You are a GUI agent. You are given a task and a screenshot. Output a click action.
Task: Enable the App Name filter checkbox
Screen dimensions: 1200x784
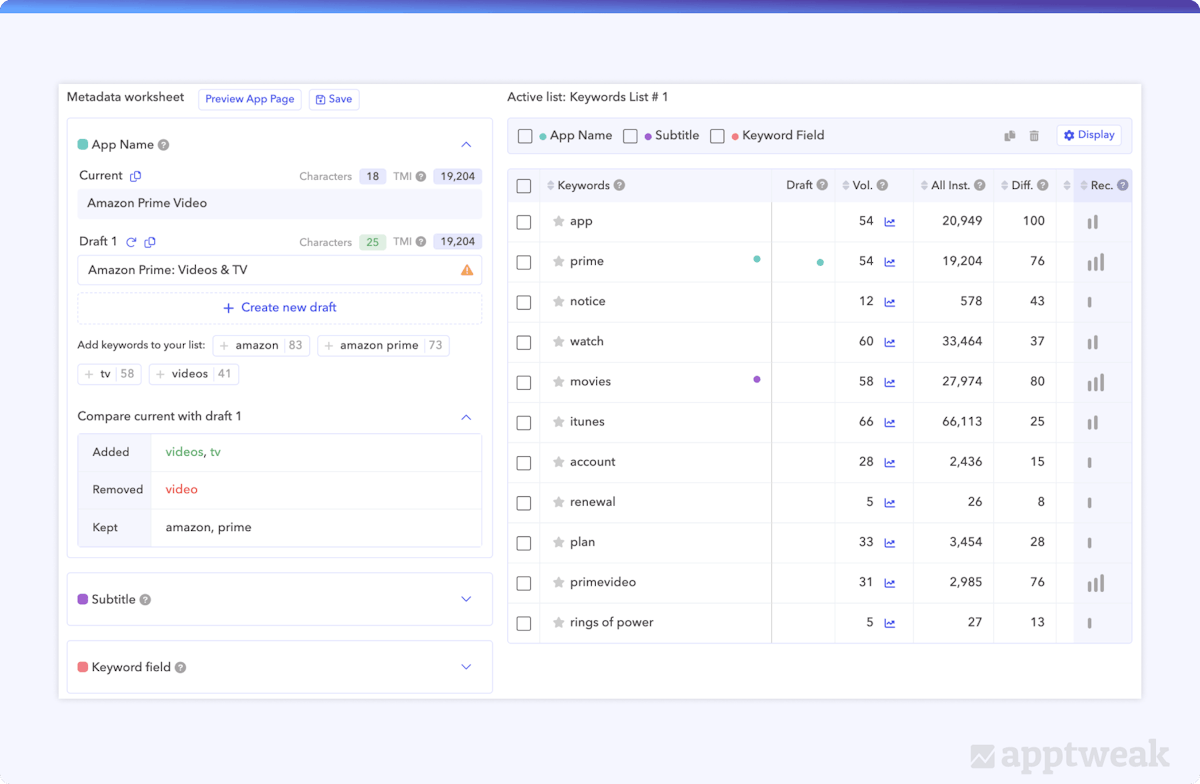coord(525,136)
